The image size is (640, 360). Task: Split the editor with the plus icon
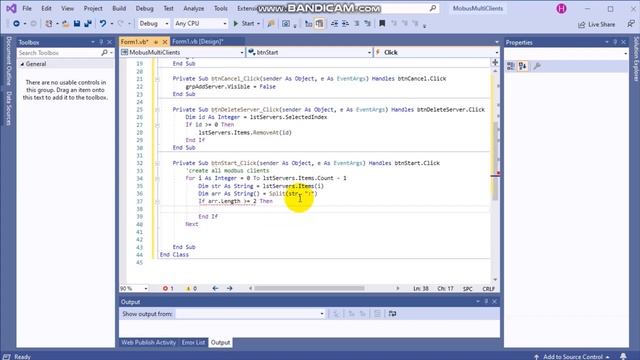click(x=495, y=62)
